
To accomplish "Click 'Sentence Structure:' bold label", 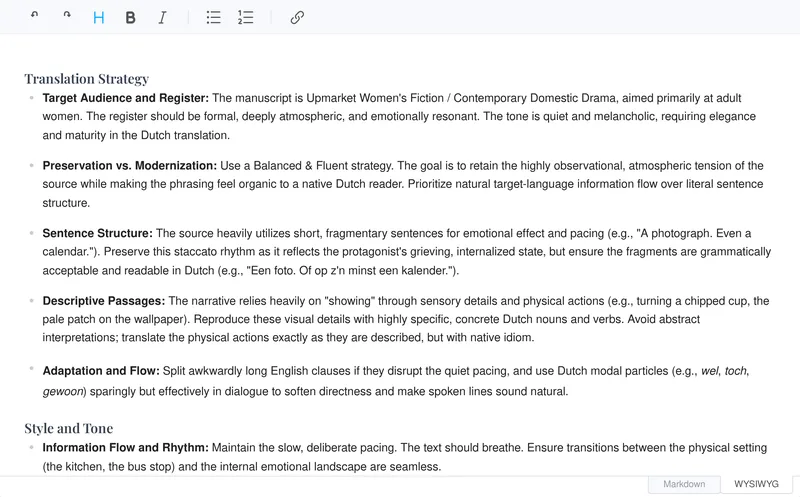I will (x=97, y=233).
